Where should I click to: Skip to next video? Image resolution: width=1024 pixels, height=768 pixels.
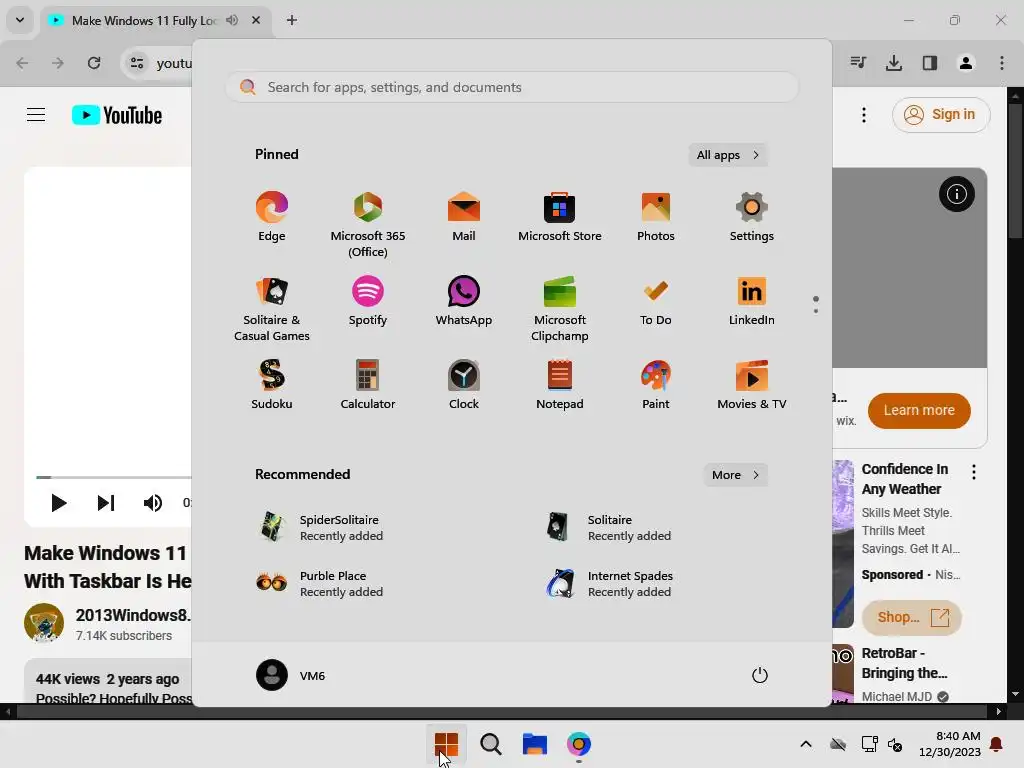coord(106,503)
